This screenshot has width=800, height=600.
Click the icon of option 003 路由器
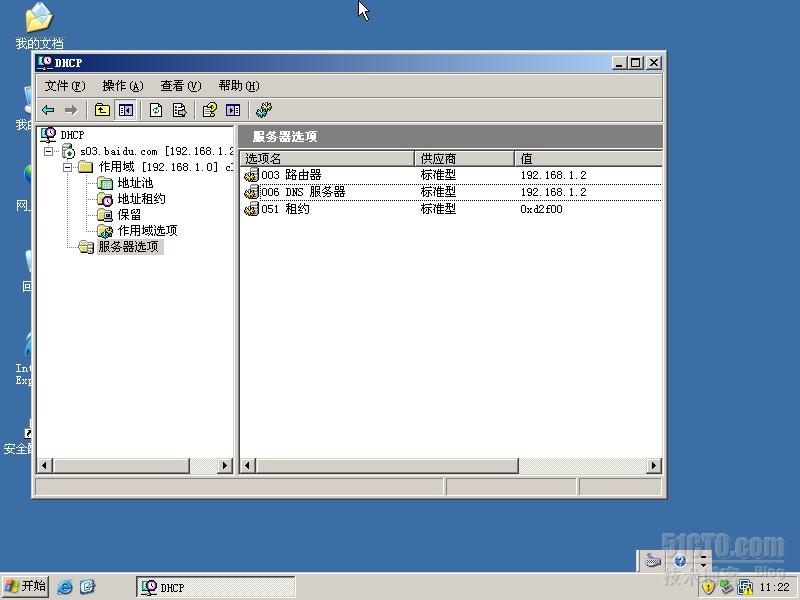252,175
